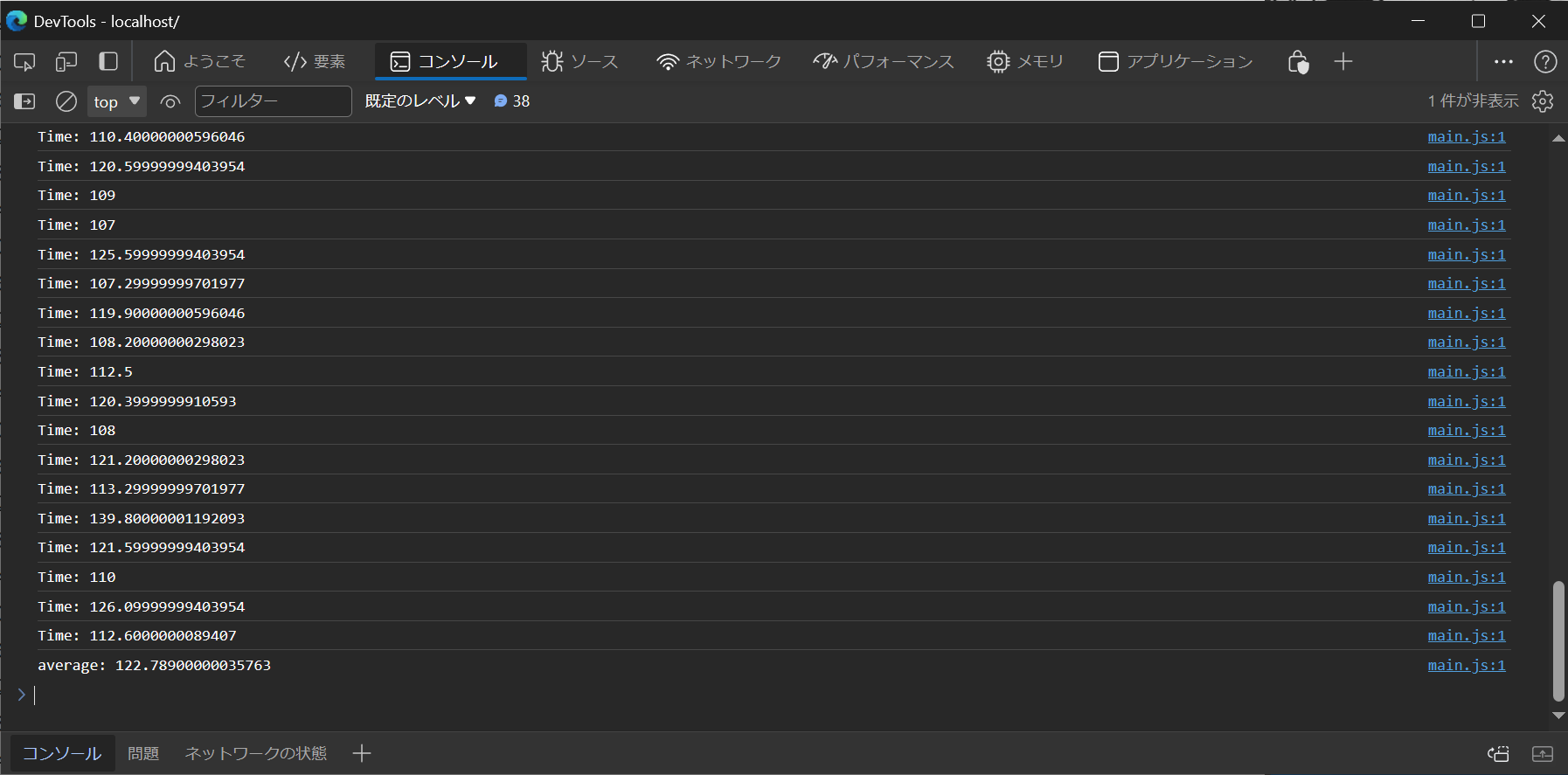Select the average: 122.78900000035763 log line
This screenshot has width=1568, height=775.
click(154, 666)
